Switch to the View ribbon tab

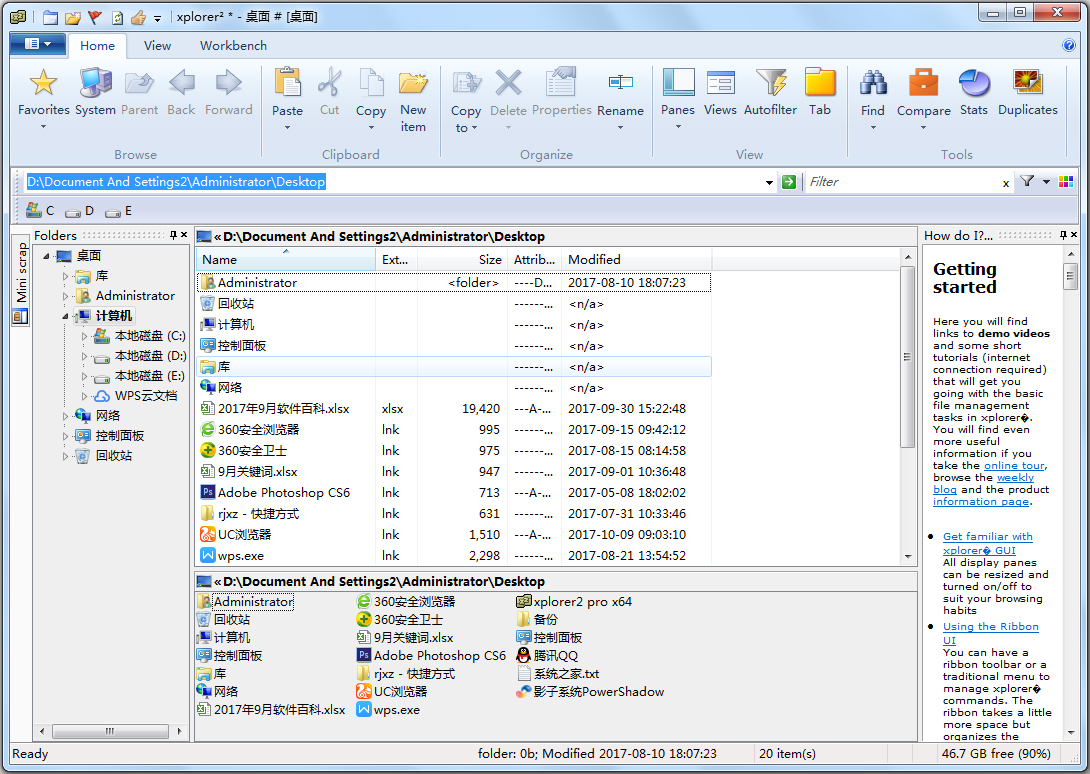(157, 45)
